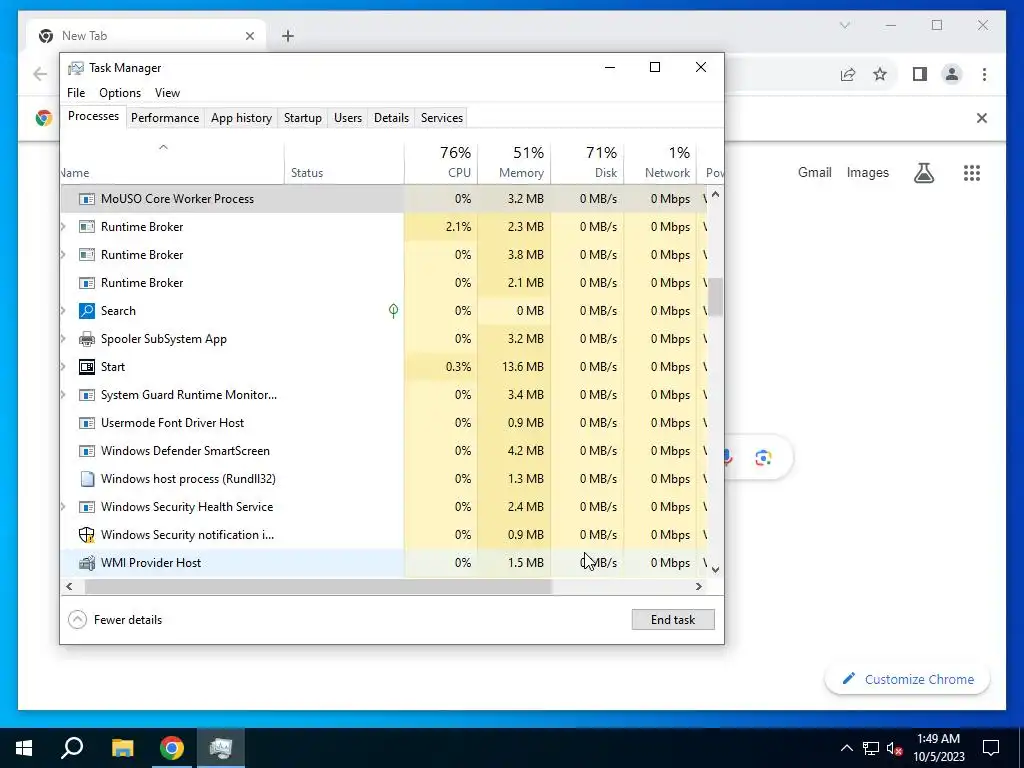
Task: Sort by the Network column header
Action: [x=661, y=162]
